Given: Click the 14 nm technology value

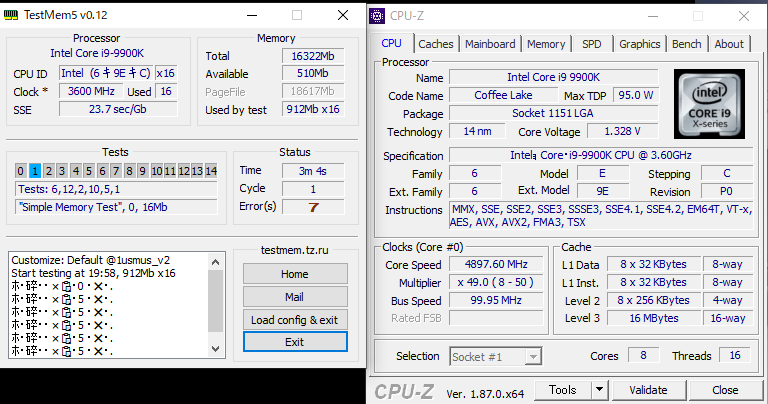Looking at the screenshot, I should tap(477, 131).
